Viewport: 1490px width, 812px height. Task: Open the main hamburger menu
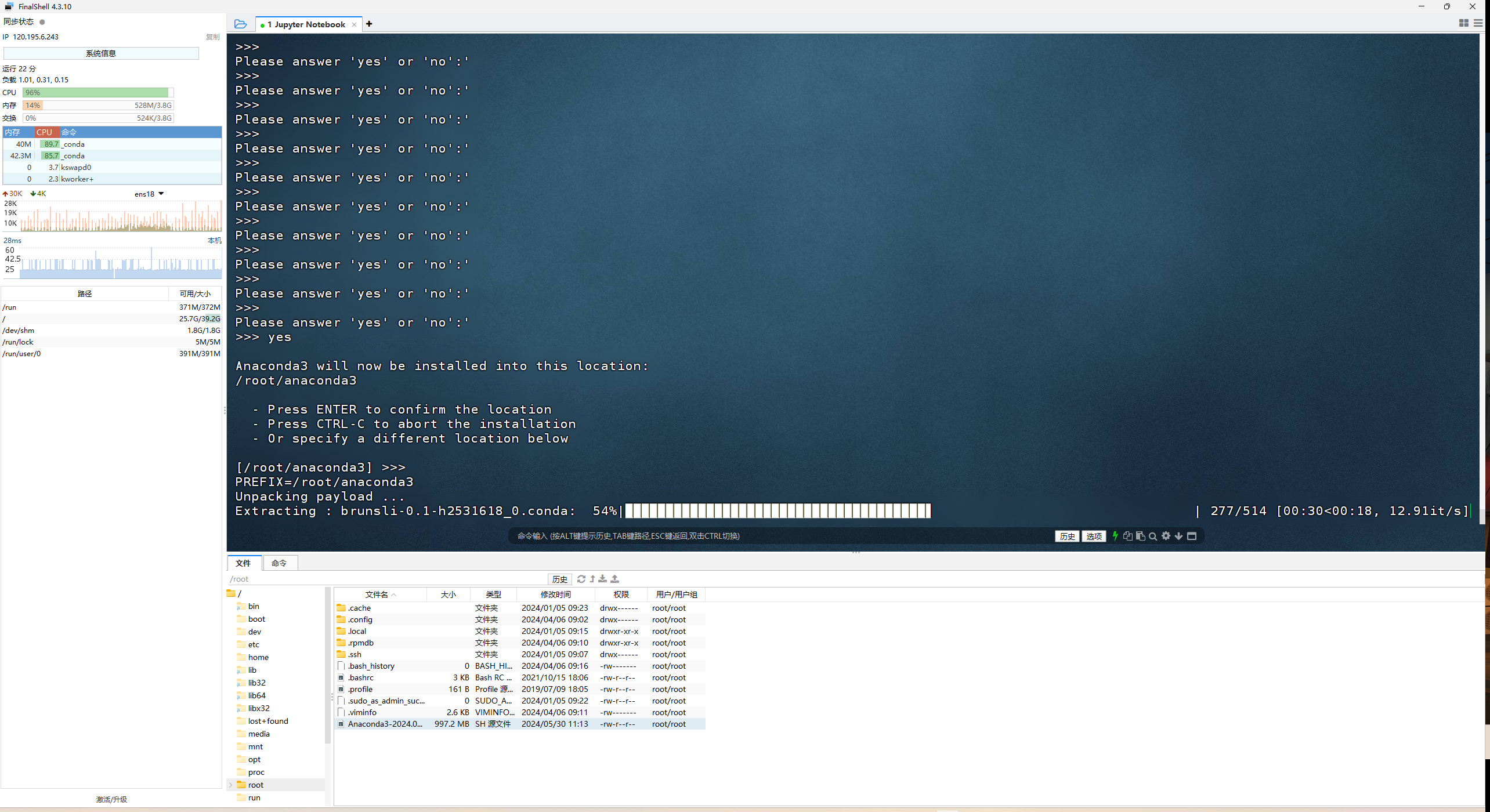pyautogui.click(x=1478, y=23)
